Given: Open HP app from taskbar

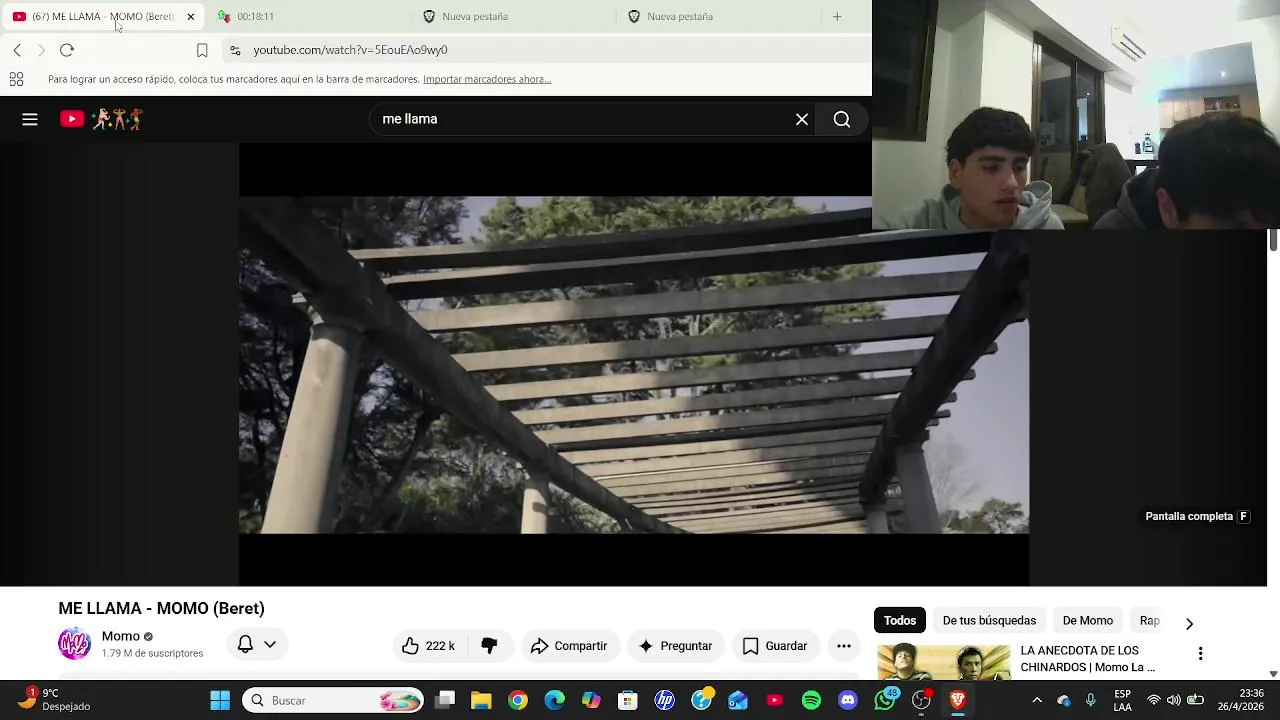Looking at the screenshot, I should (x=665, y=701).
